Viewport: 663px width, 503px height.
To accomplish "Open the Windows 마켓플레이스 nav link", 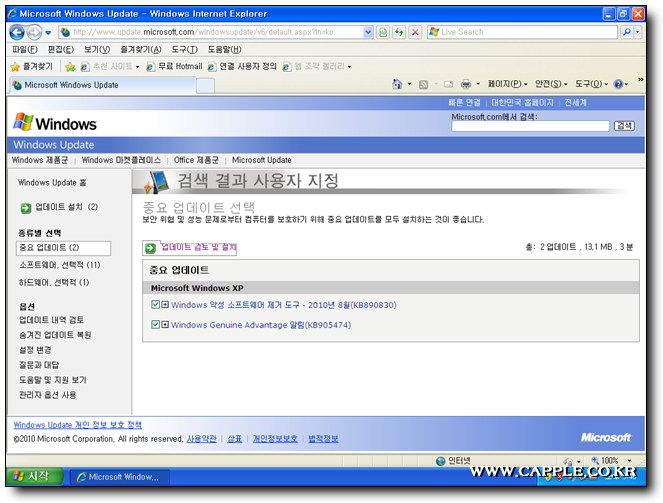I will point(121,160).
